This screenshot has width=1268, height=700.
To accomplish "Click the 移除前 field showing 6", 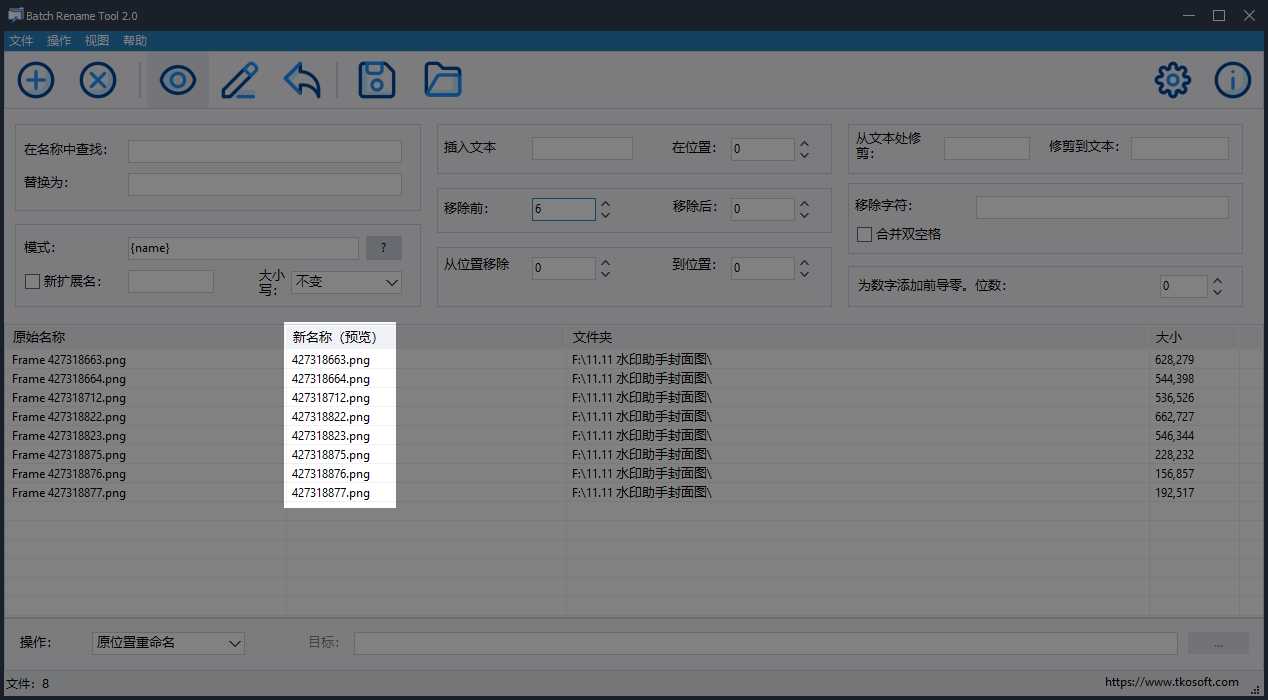I will (x=563, y=209).
